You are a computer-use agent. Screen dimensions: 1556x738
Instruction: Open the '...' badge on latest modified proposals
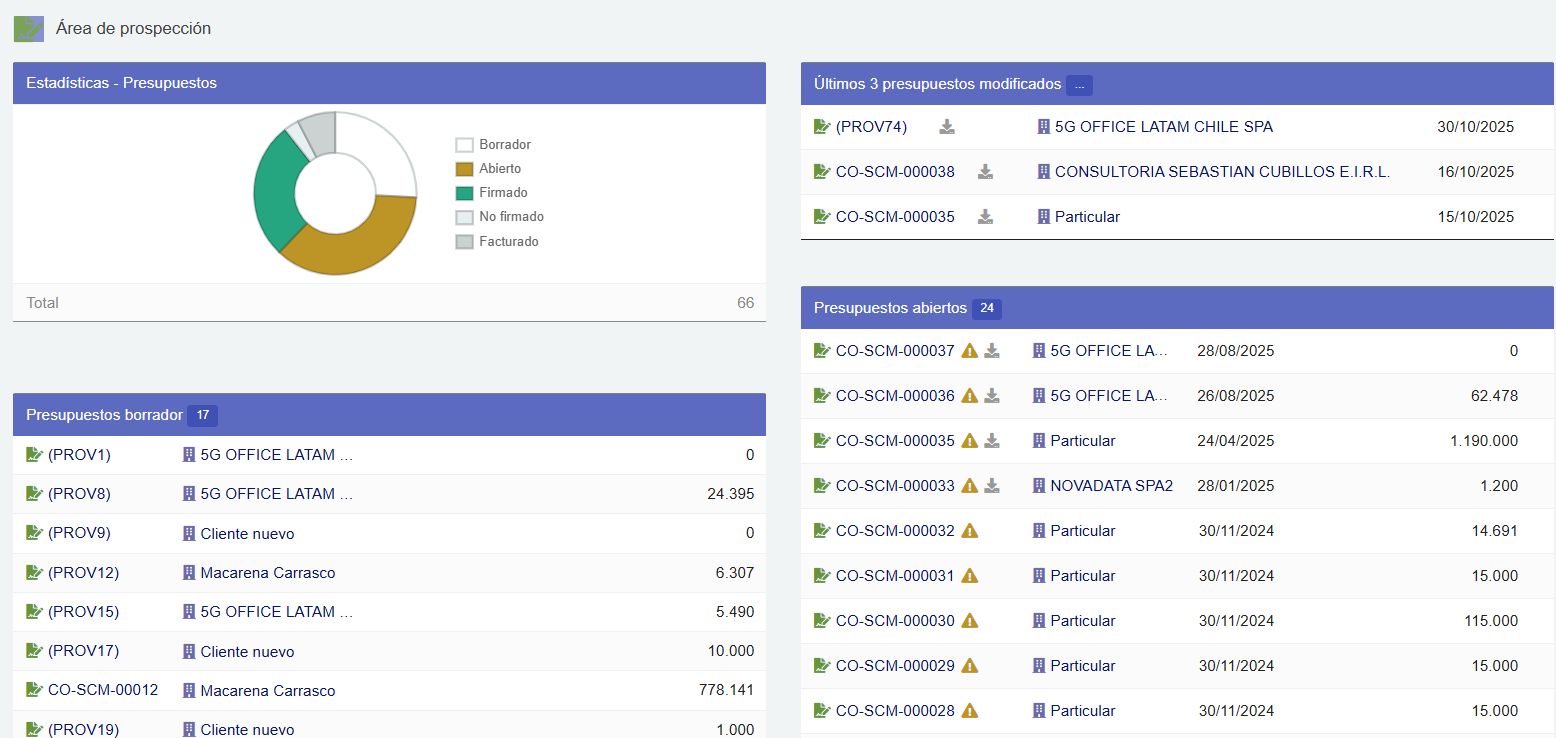pos(1079,85)
